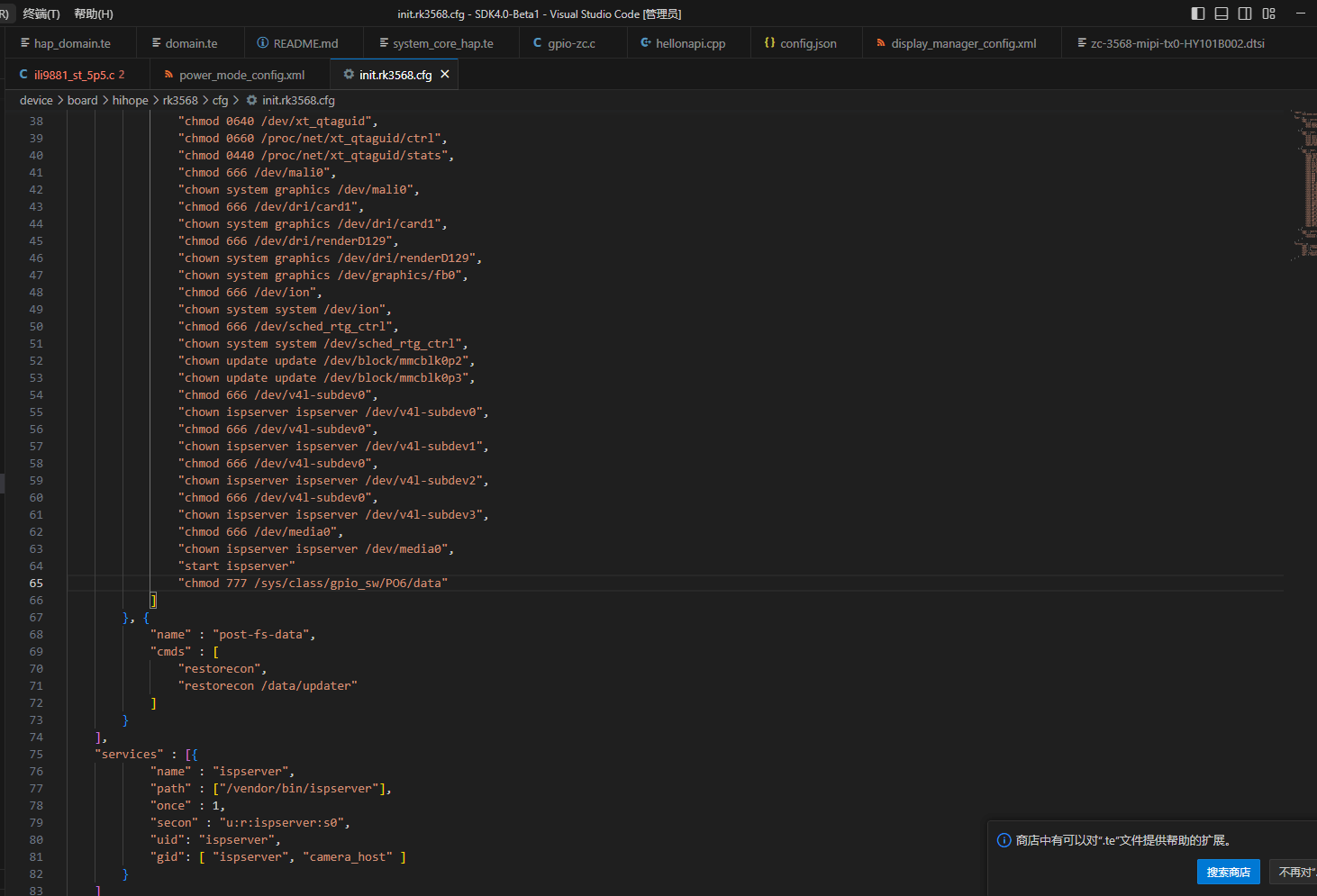Click system_core_hap.te file icon

pos(384,42)
